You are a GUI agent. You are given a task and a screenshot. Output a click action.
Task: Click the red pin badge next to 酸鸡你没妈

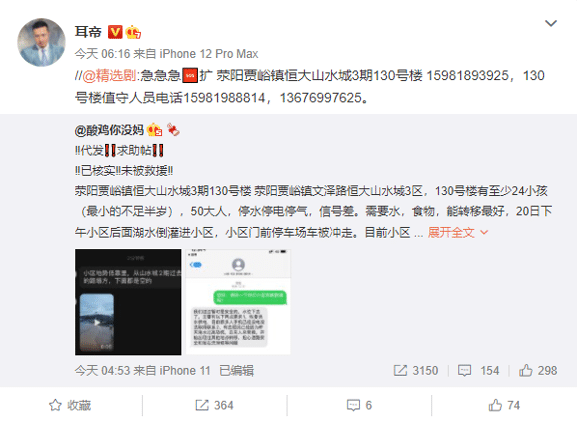click(173, 129)
